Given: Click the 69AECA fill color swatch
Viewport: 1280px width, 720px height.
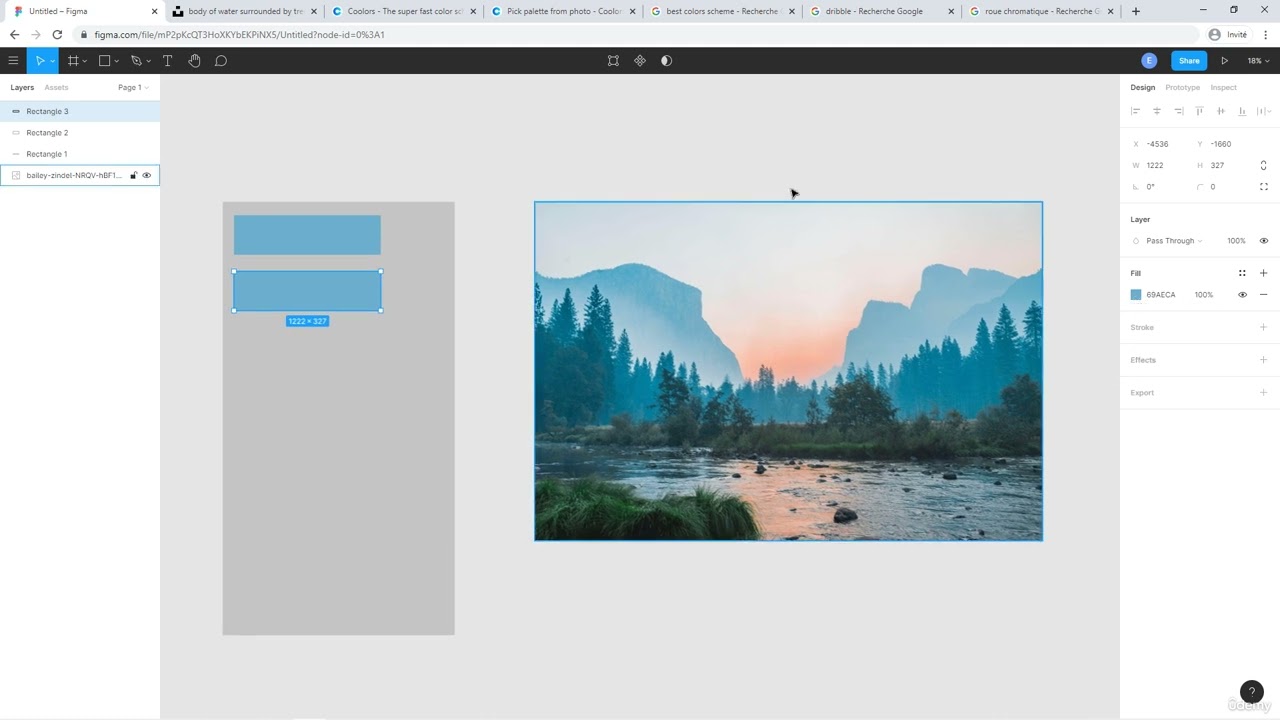Looking at the screenshot, I should 1136,295.
